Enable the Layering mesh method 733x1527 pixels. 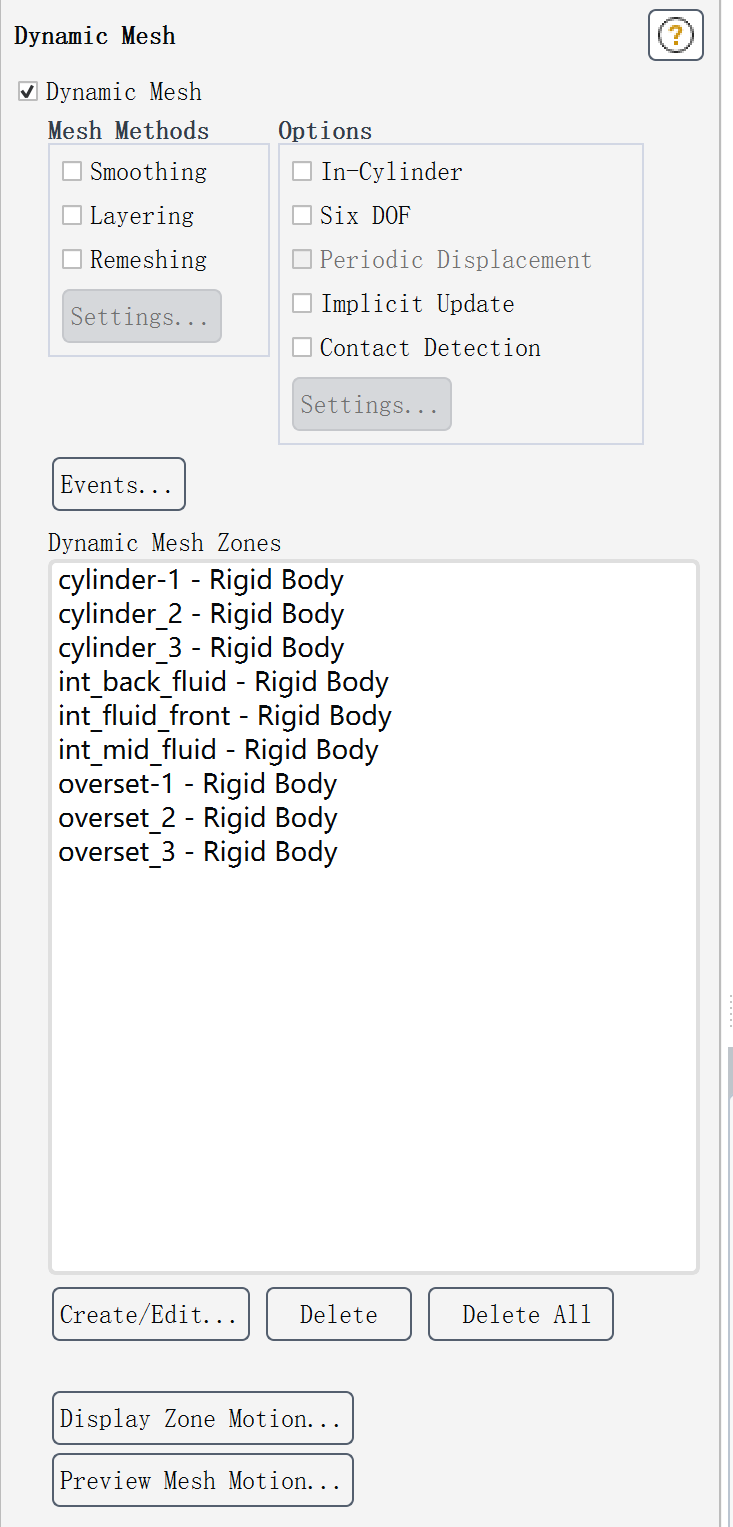click(72, 216)
